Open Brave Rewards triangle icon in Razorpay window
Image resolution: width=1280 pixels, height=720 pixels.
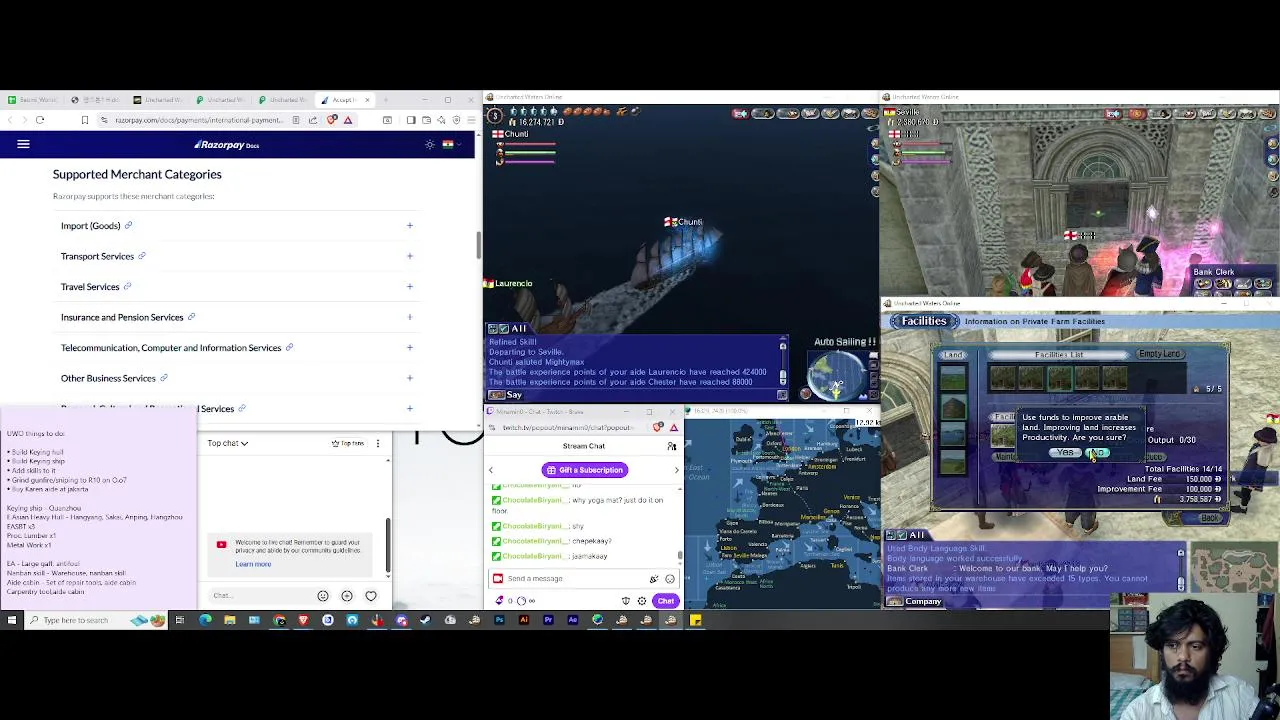[348, 120]
